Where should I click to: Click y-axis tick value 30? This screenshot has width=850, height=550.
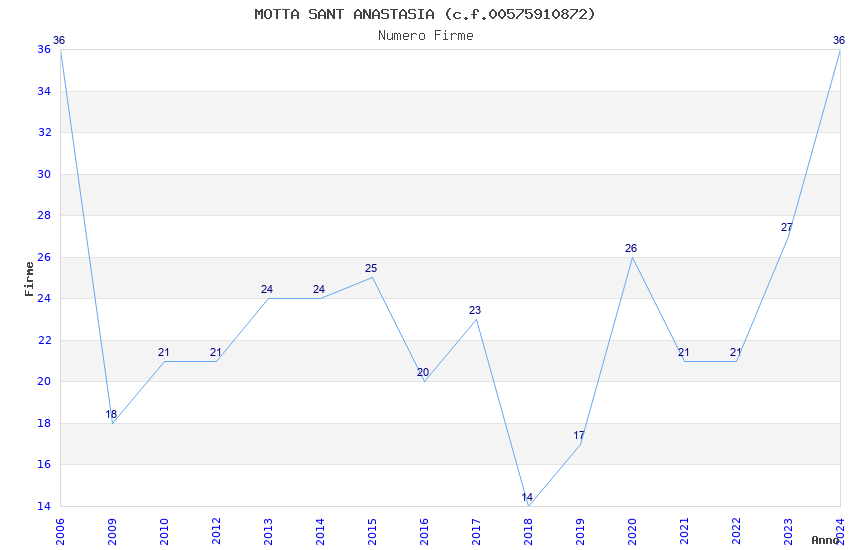pyautogui.click(x=44, y=174)
